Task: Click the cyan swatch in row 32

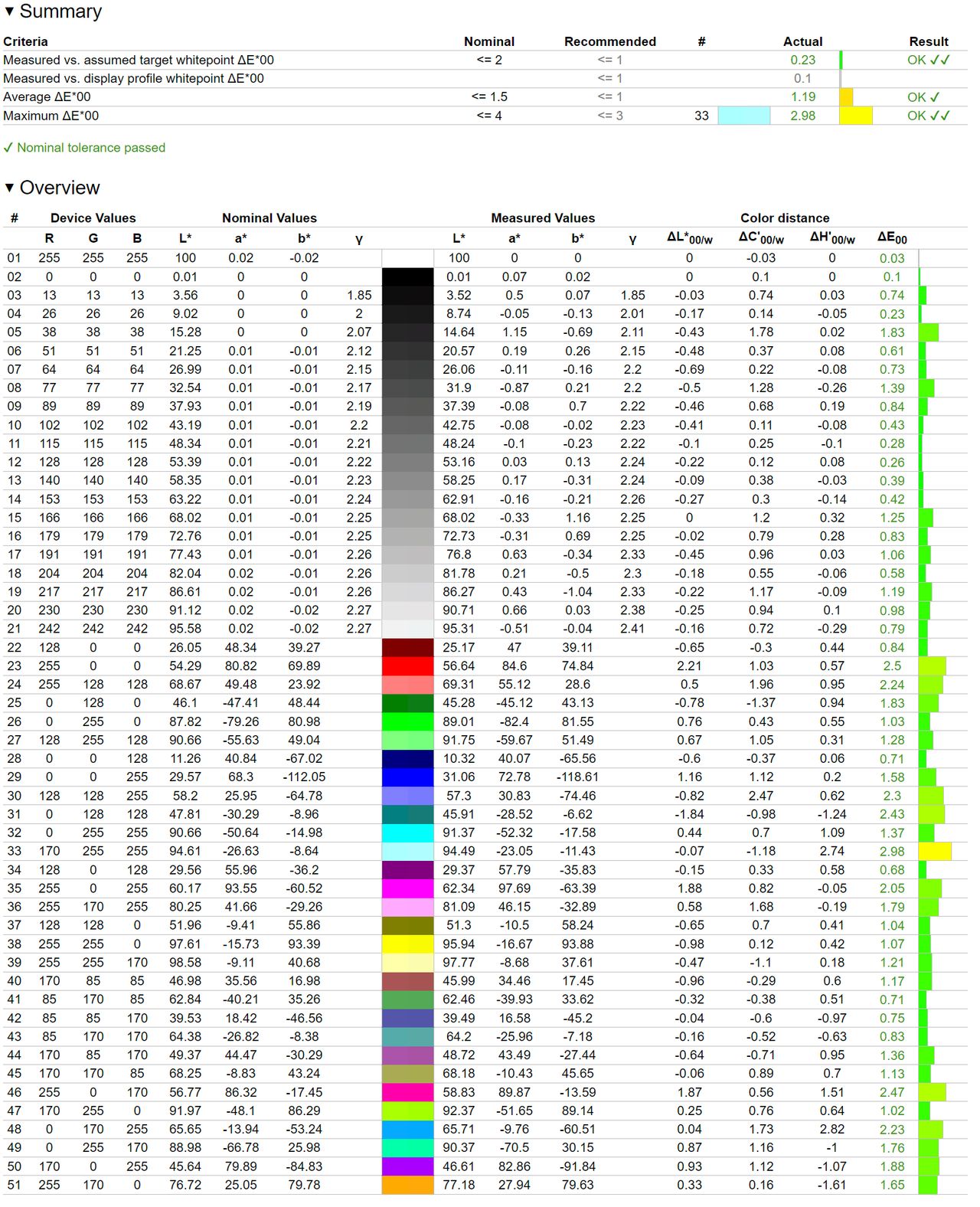Action: pos(407,832)
